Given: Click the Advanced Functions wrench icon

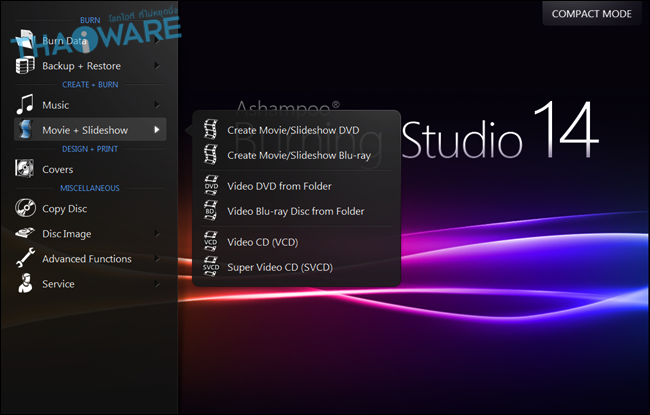Looking at the screenshot, I should tap(25, 257).
